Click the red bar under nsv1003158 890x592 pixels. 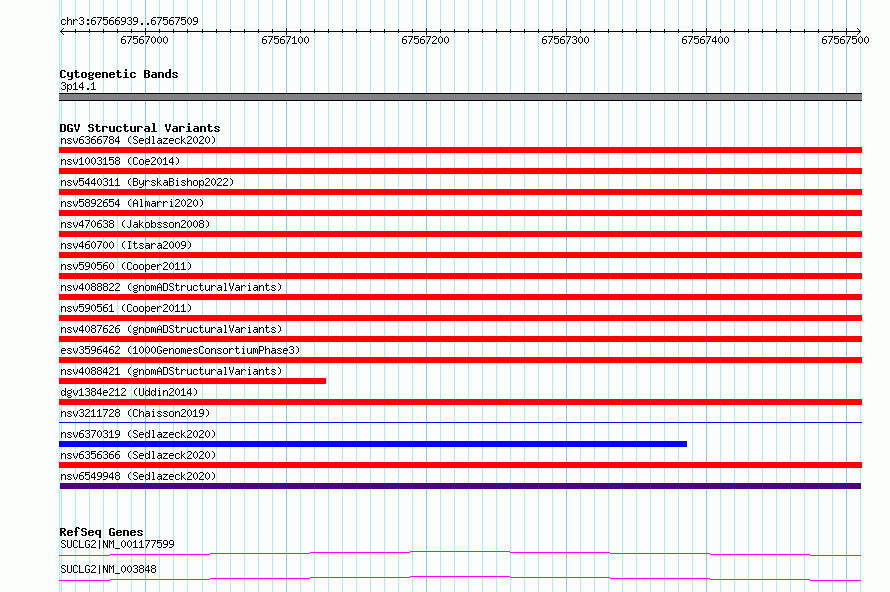[x=460, y=171]
